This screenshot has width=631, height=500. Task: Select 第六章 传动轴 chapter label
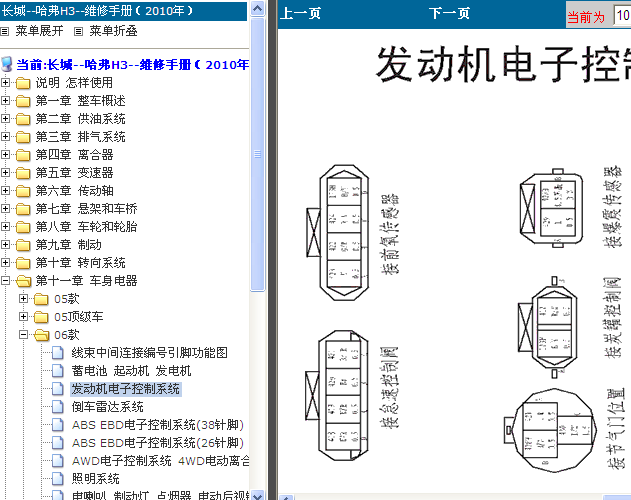click(74, 191)
